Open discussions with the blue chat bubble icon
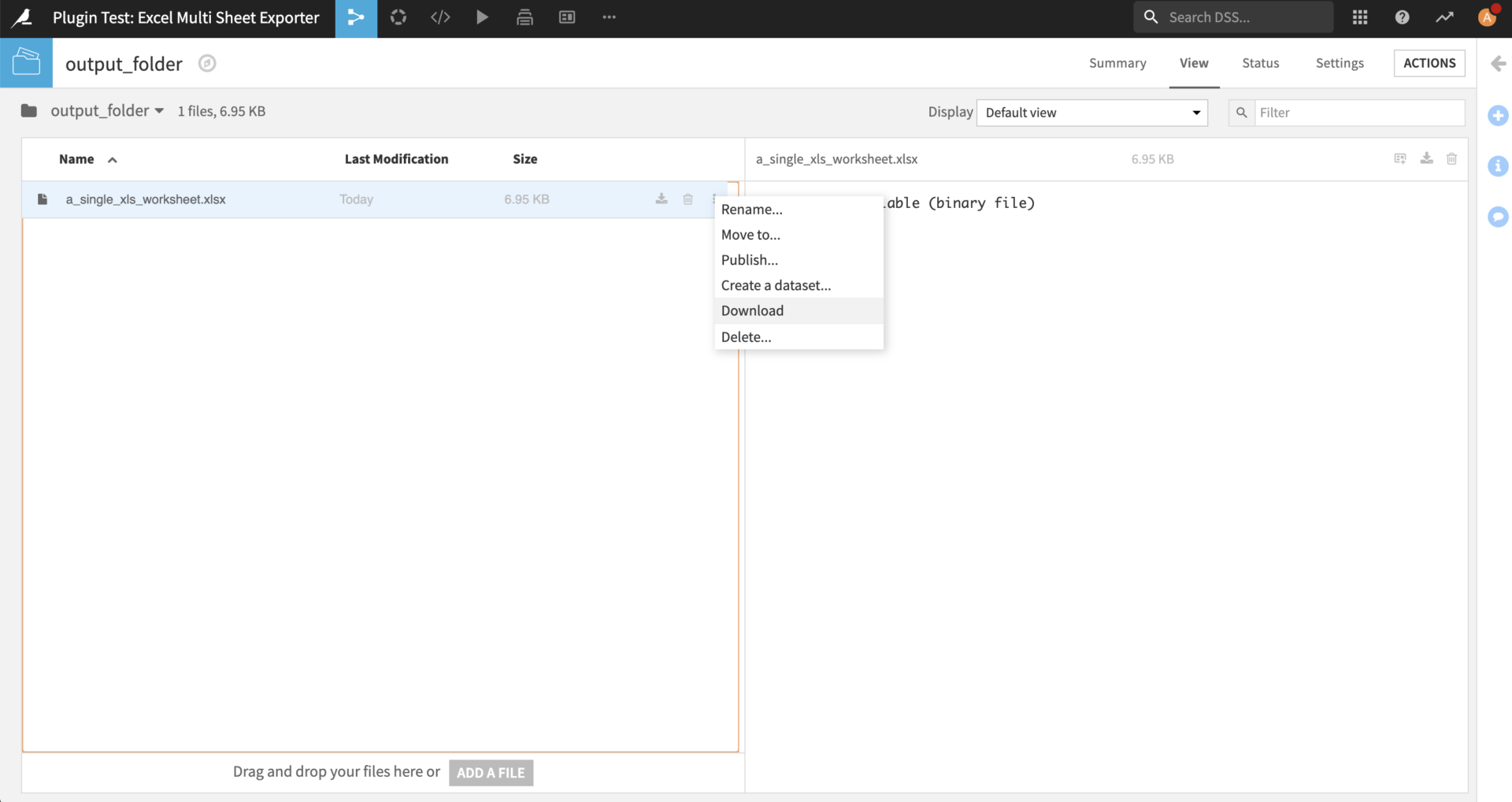Viewport: 1512px width, 802px height. coord(1499,217)
